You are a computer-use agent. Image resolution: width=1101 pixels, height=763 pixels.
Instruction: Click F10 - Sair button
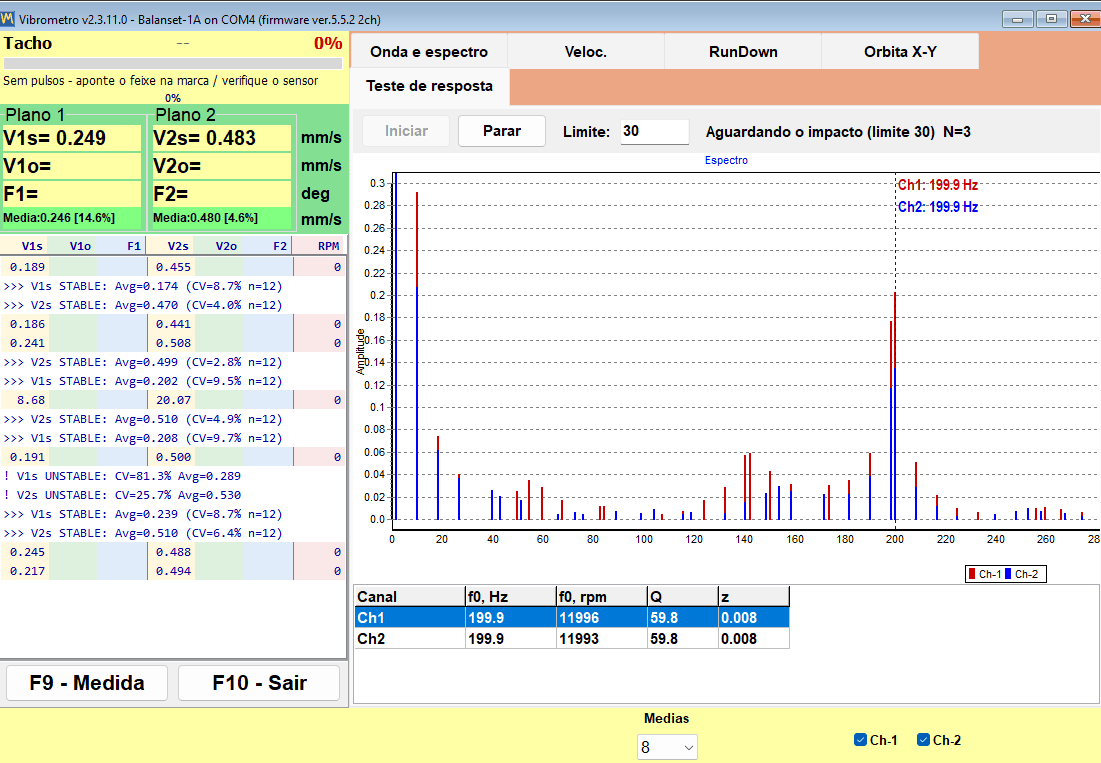tap(259, 683)
